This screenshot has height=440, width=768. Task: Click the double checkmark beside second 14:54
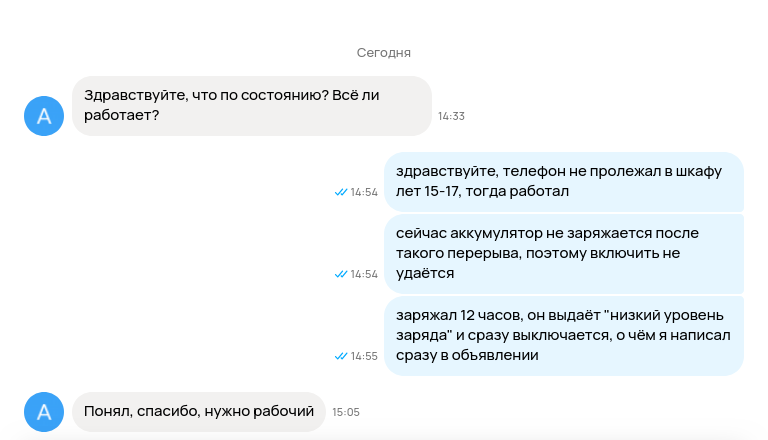coord(341,274)
